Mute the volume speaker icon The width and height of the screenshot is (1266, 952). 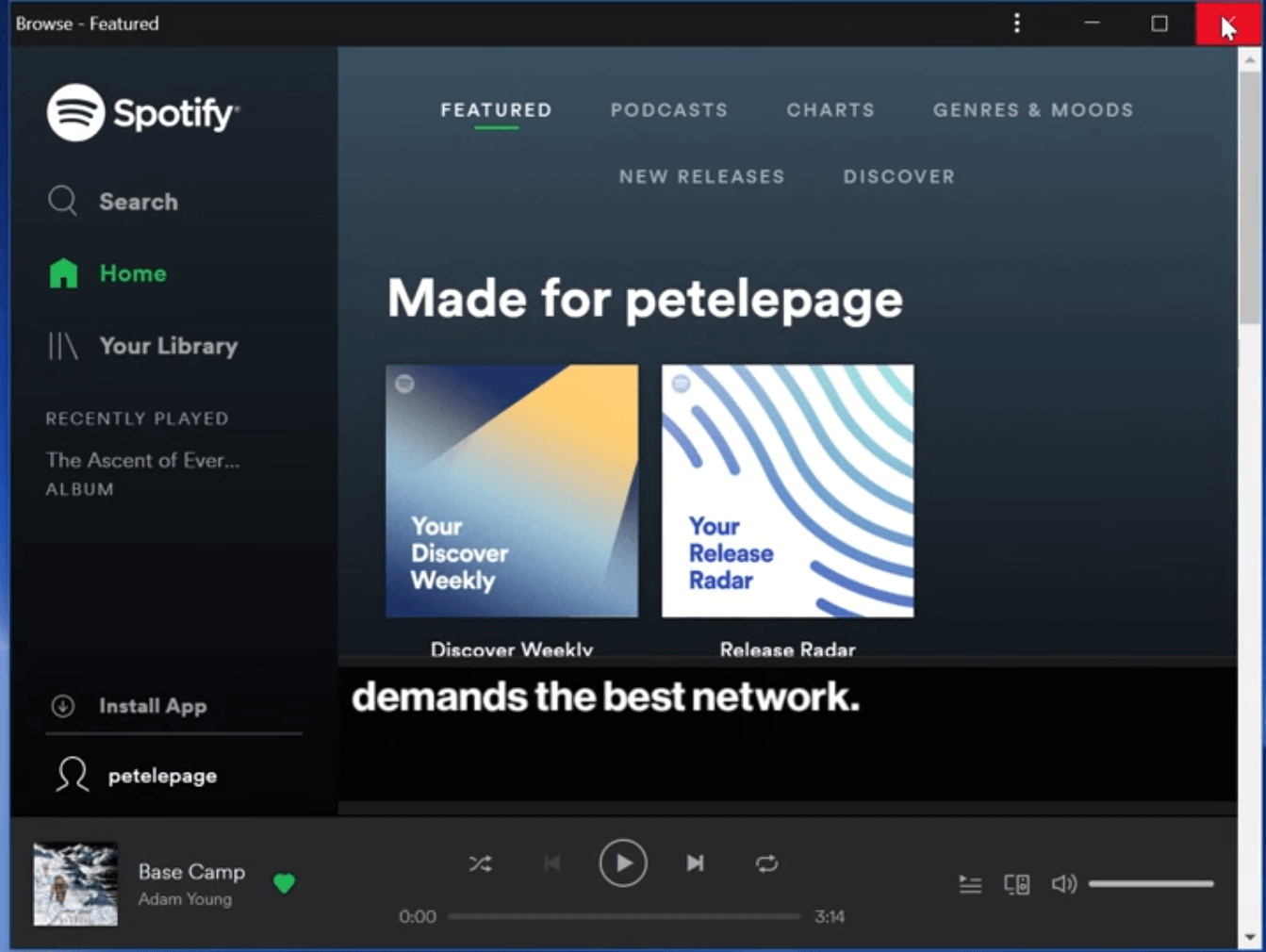(1063, 884)
